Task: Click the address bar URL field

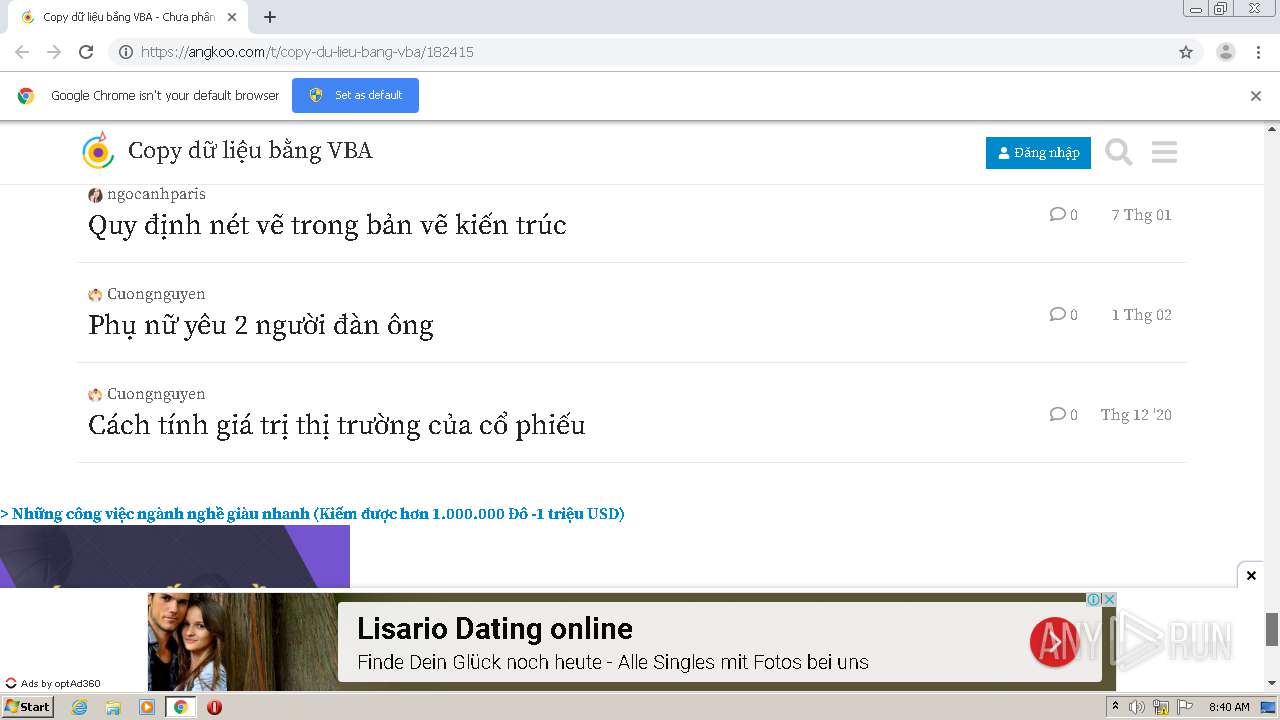Action: [640, 52]
